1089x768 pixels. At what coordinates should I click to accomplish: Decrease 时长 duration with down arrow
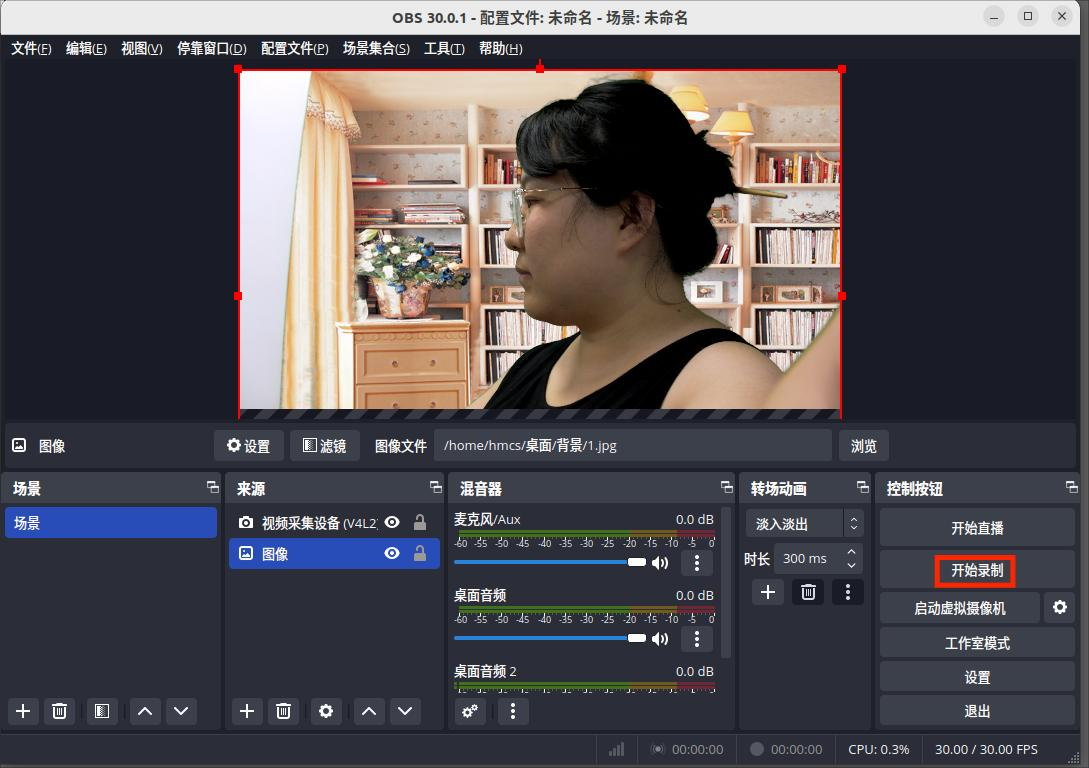851,565
